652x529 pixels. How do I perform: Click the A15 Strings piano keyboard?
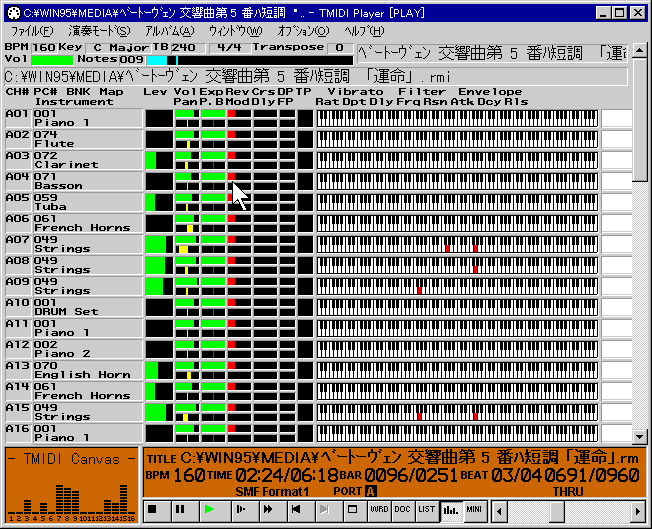457,413
